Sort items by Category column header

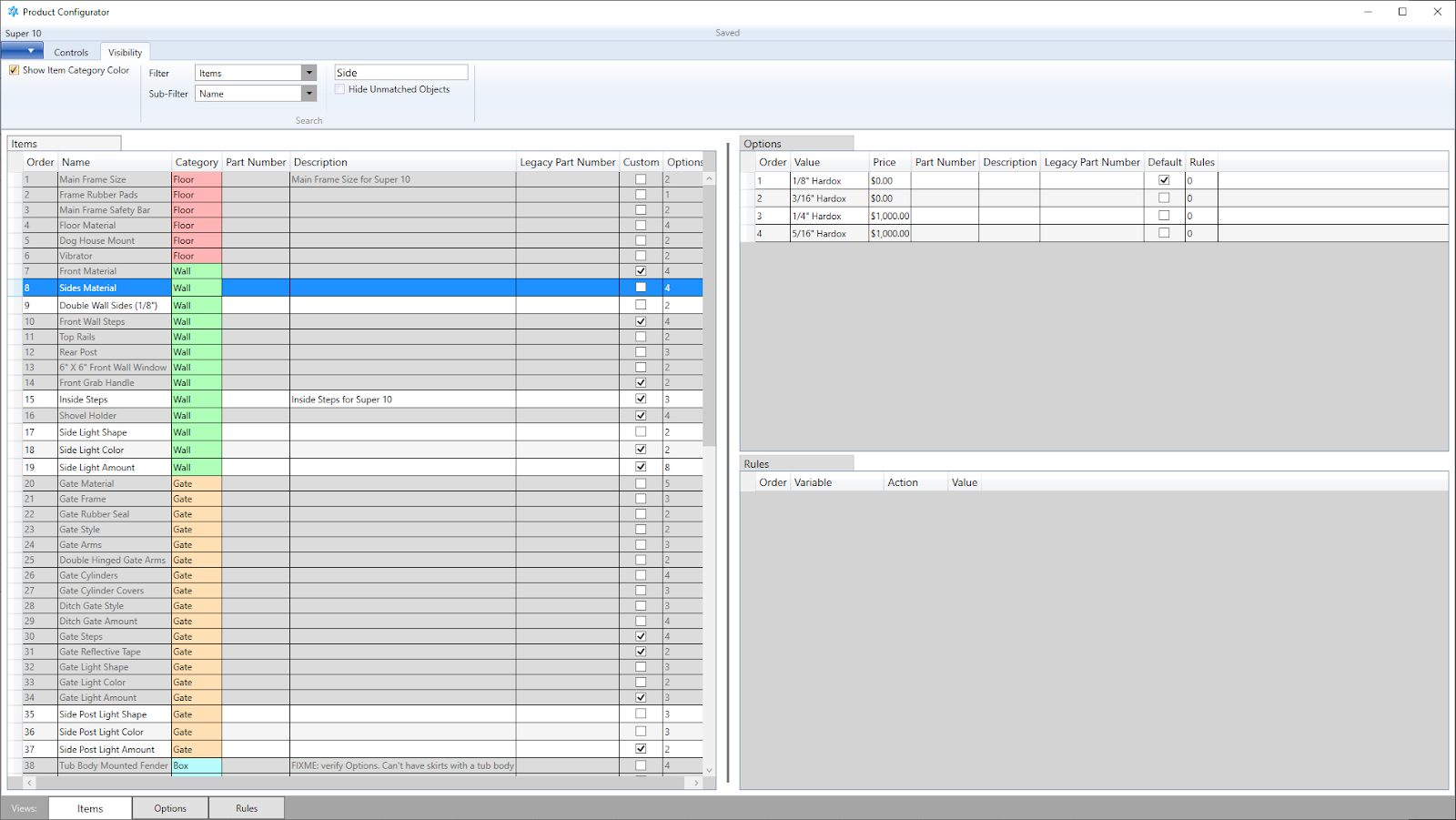click(197, 162)
